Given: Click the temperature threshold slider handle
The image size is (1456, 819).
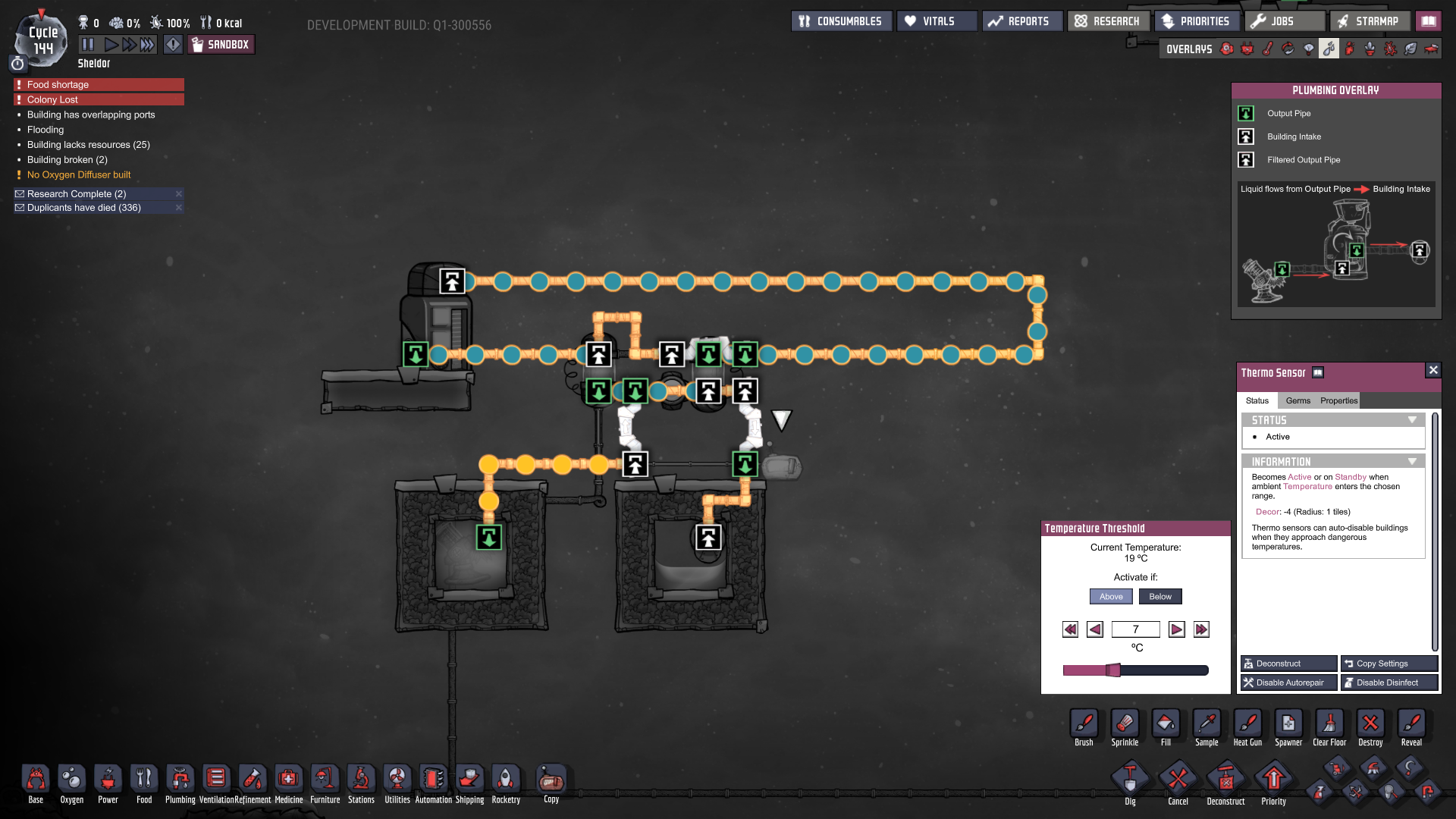Looking at the screenshot, I should tap(1112, 670).
